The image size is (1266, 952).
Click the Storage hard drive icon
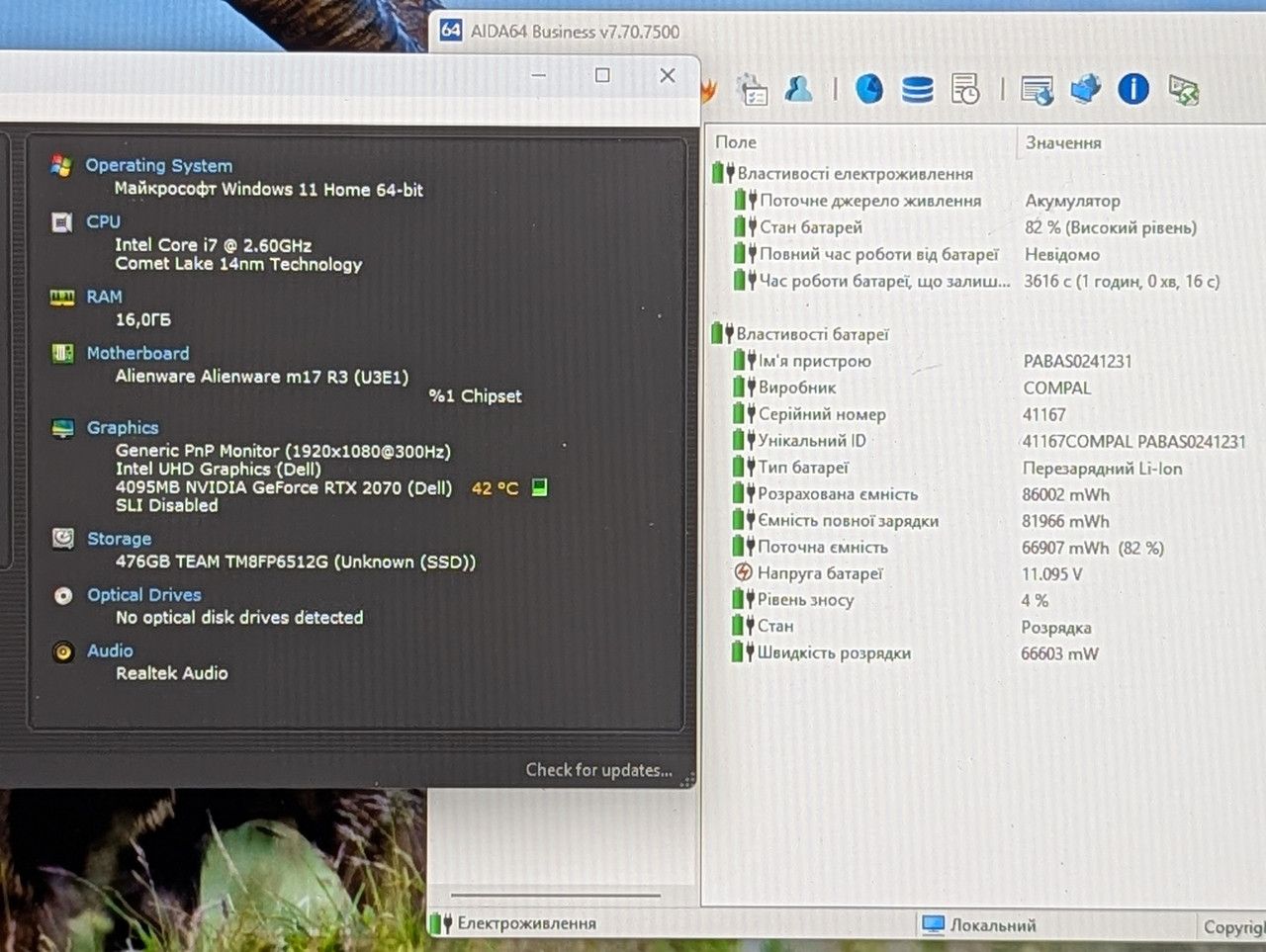coord(63,539)
